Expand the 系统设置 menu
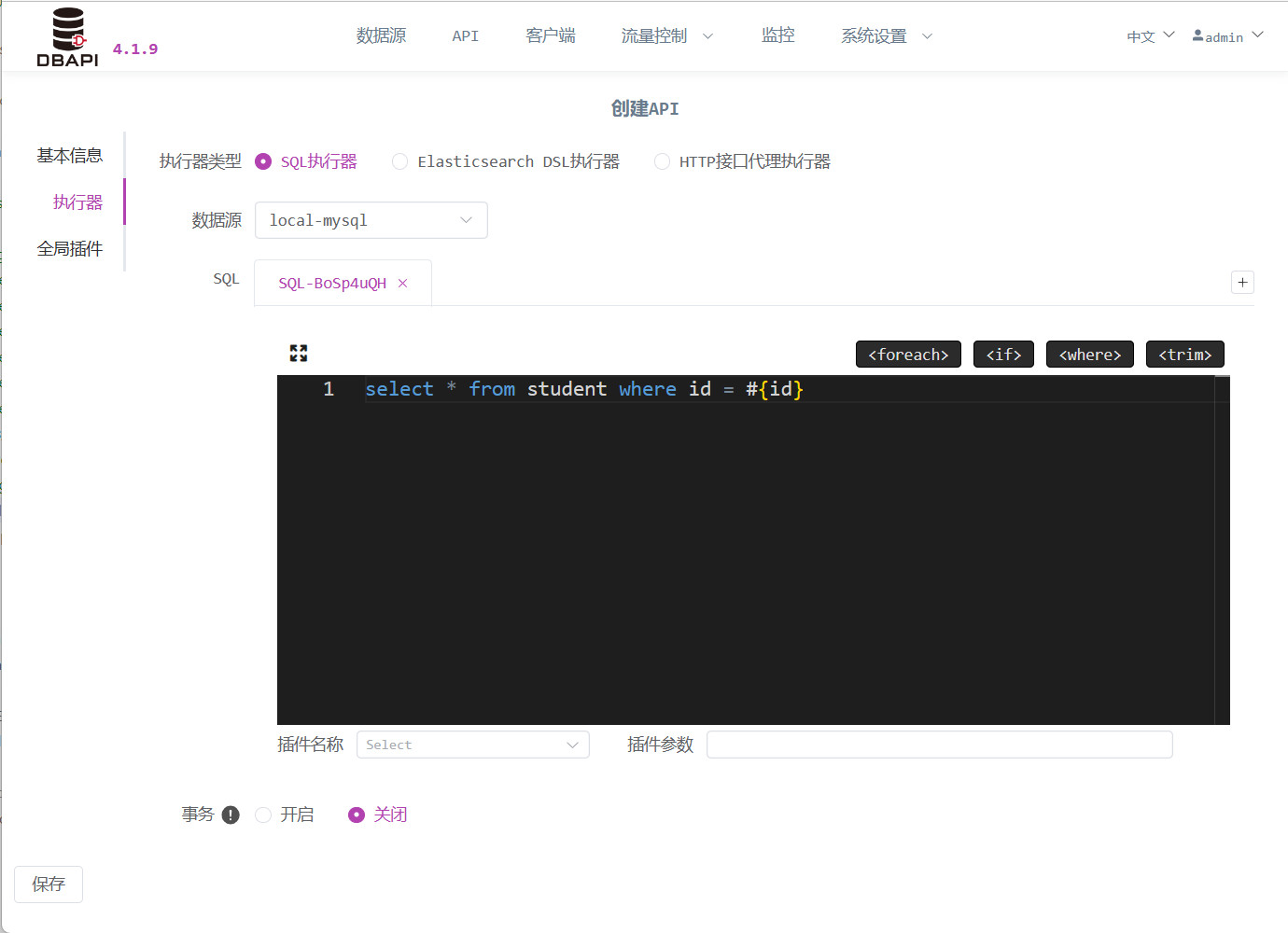 [x=887, y=35]
